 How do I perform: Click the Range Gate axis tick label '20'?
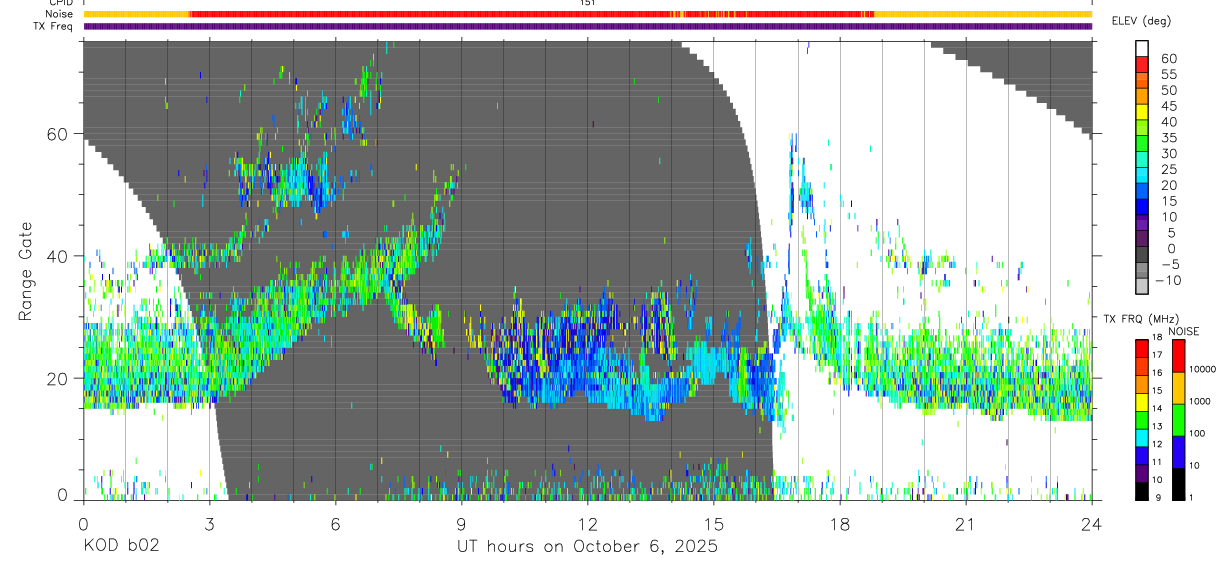click(x=58, y=378)
